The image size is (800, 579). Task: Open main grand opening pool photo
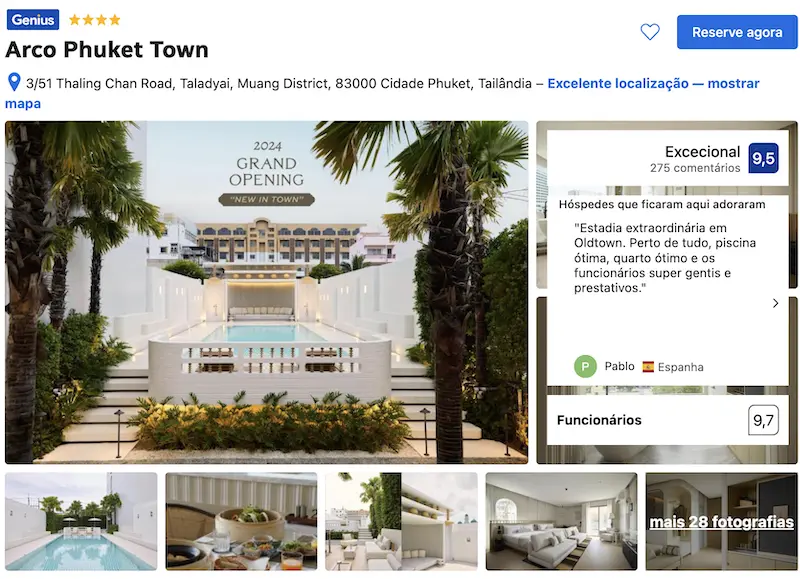(266, 292)
